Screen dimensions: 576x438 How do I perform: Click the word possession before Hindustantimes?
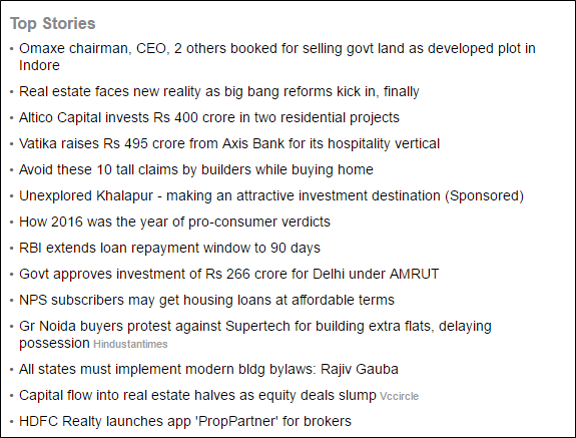tap(54, 344)
